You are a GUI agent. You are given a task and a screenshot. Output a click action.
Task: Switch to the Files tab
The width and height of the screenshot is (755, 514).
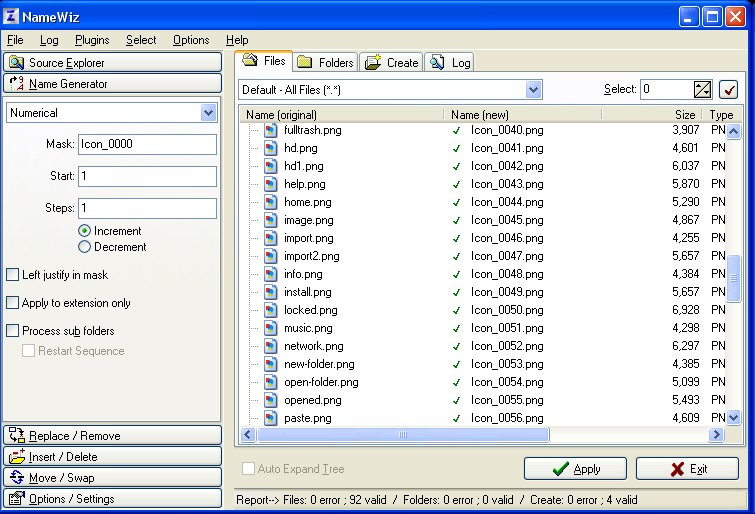pyautogui.click(x=264, y=61)
